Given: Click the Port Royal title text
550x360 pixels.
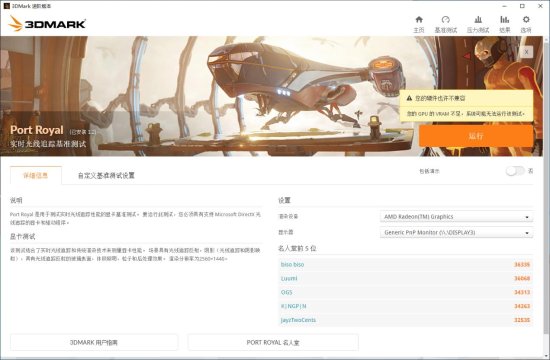Looking at the screenshot, I should pyautogui.click(x=36, y=130).
